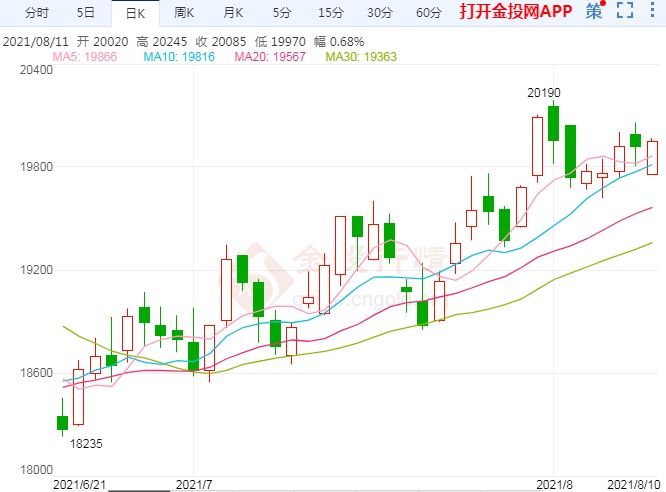Click the green candlestick above the 18235 label
Image resolution: width=666 pixels, height=492 pixels.
click(x=62, y=422)
